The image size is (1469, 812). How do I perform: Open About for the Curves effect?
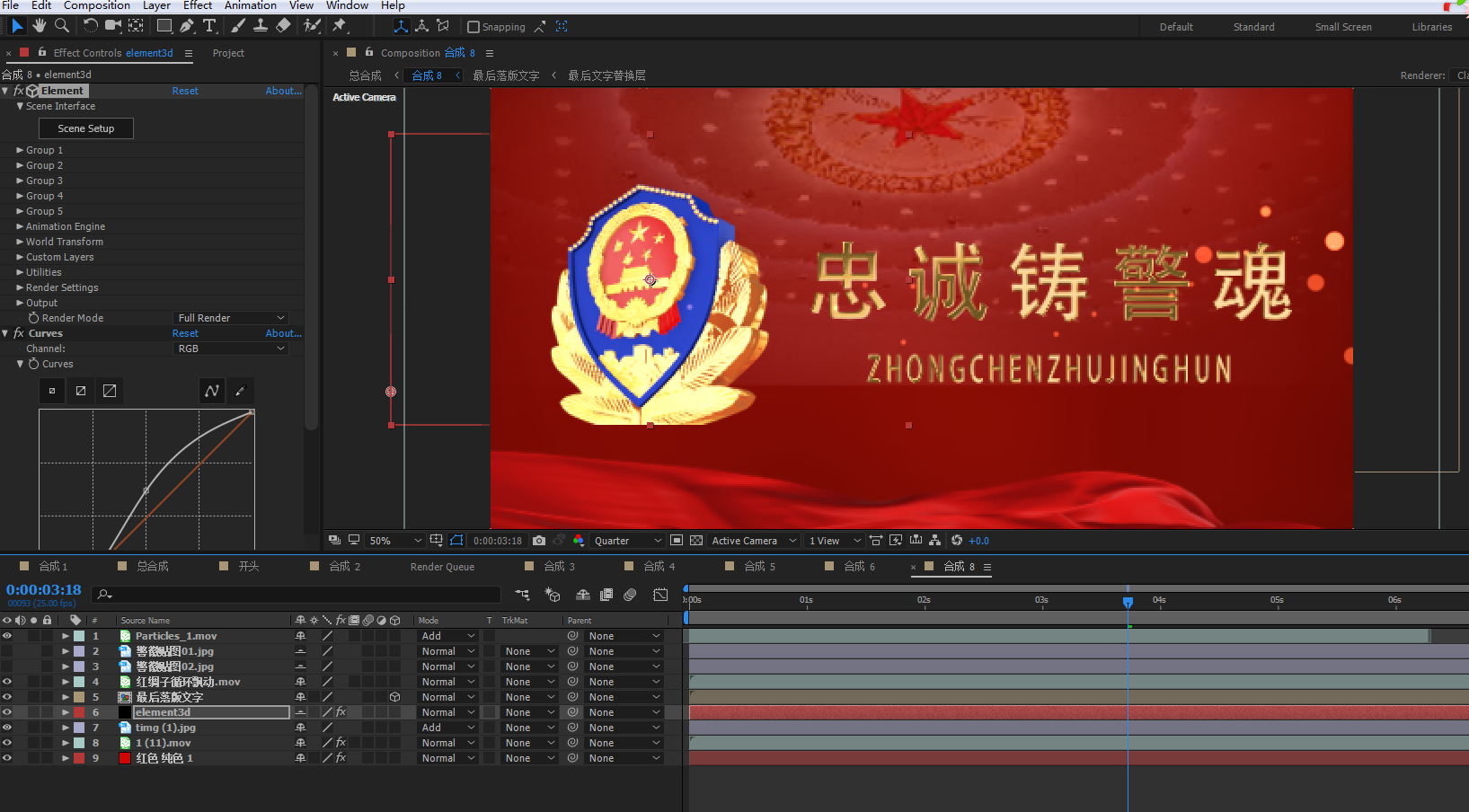click(x=283, y=333)
